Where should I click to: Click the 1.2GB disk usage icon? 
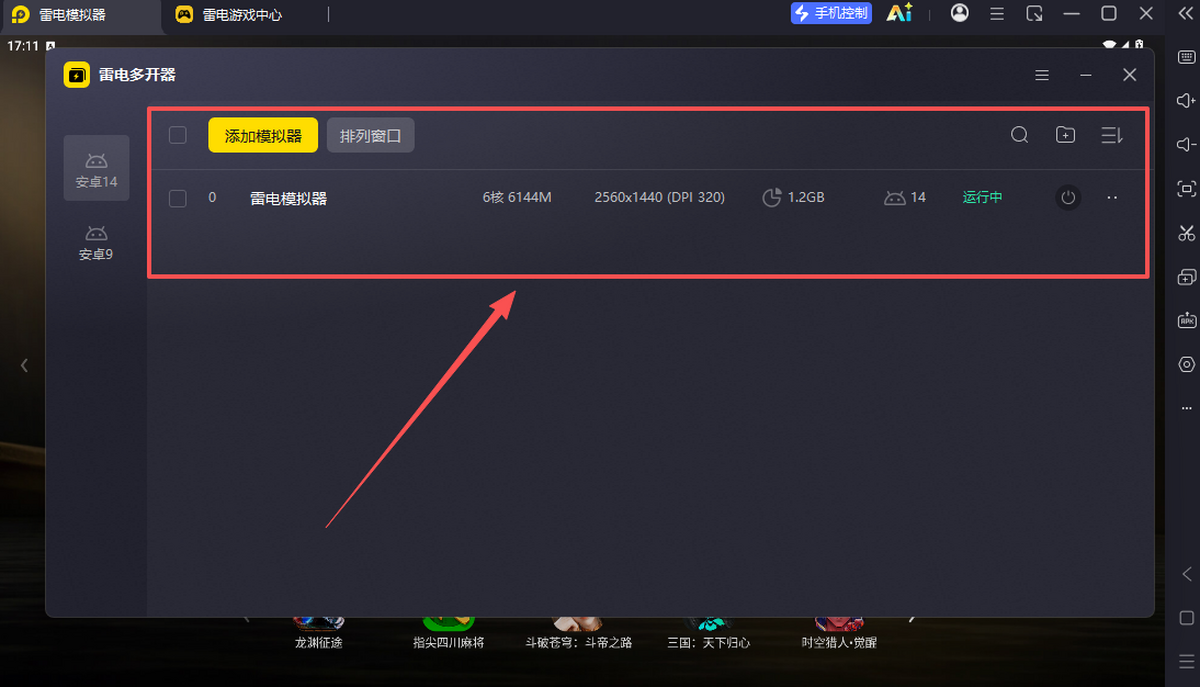(x=772, y=198)
